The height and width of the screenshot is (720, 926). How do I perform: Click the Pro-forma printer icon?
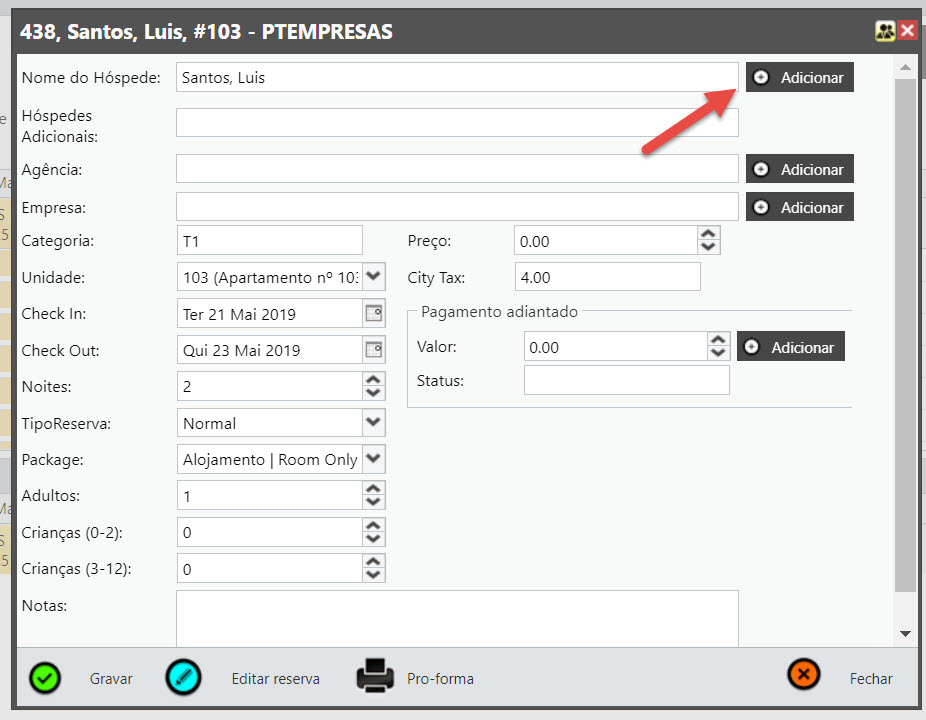coord(376,677)
